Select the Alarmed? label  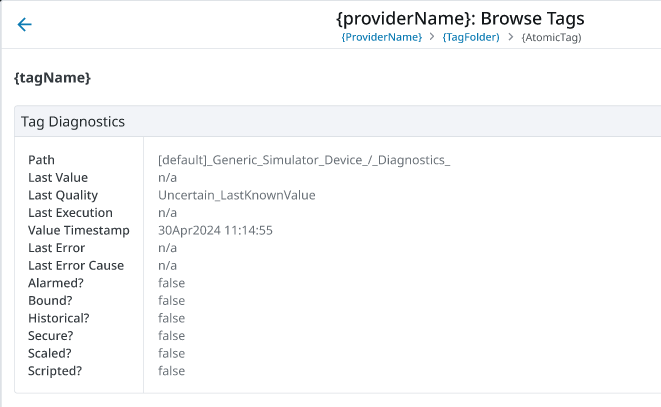[x=56, y=283]
